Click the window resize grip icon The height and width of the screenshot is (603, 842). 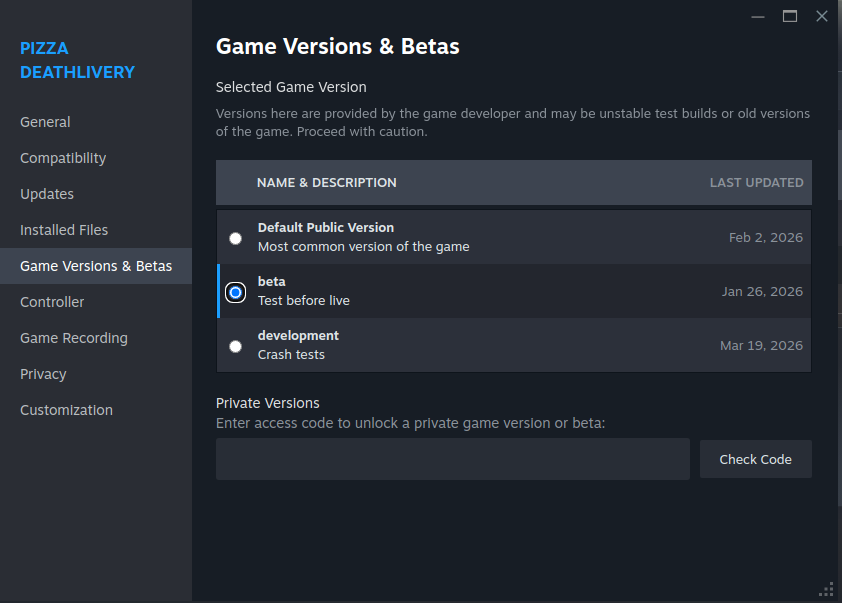[x=826, y=589]
